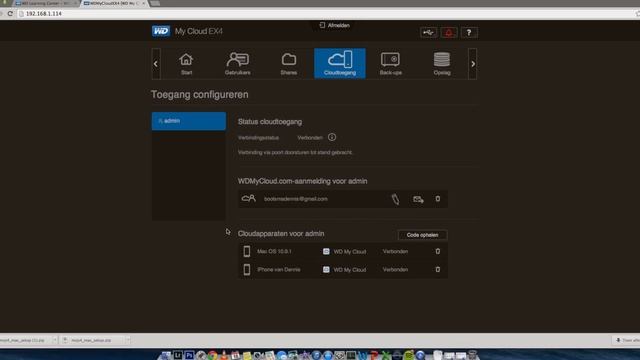Resend the WDMyCloud.com email invitation icon

tap(418, 199)
